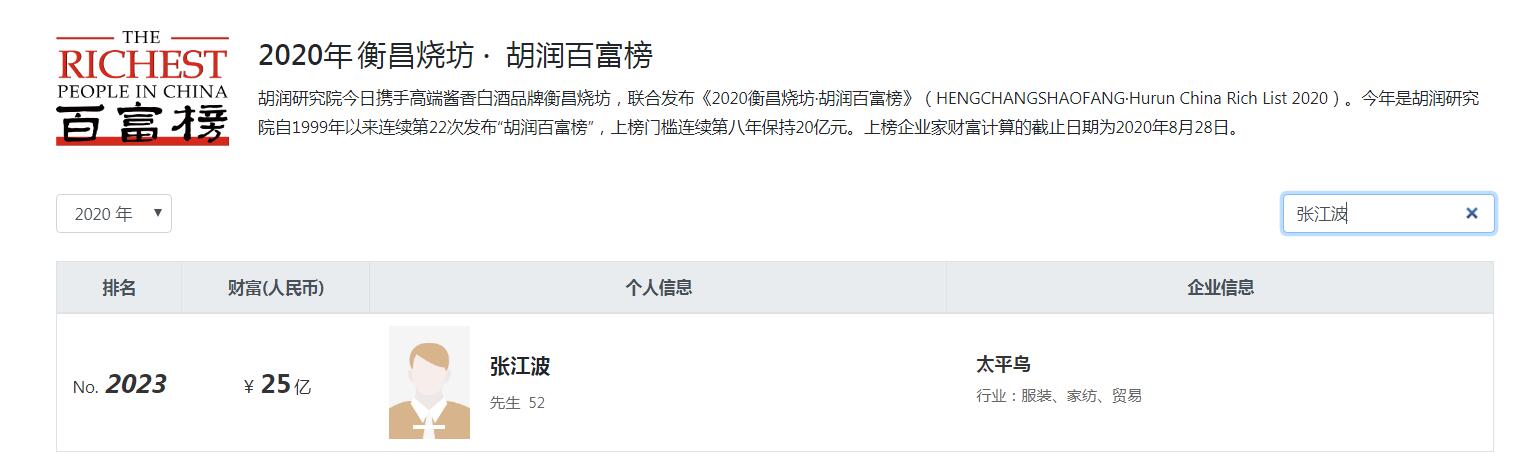Clear the search box with the X icon
Image resolution: width=1526 pixels, height=458 pixels.
pyautogui.click(x=1471, y=213)
